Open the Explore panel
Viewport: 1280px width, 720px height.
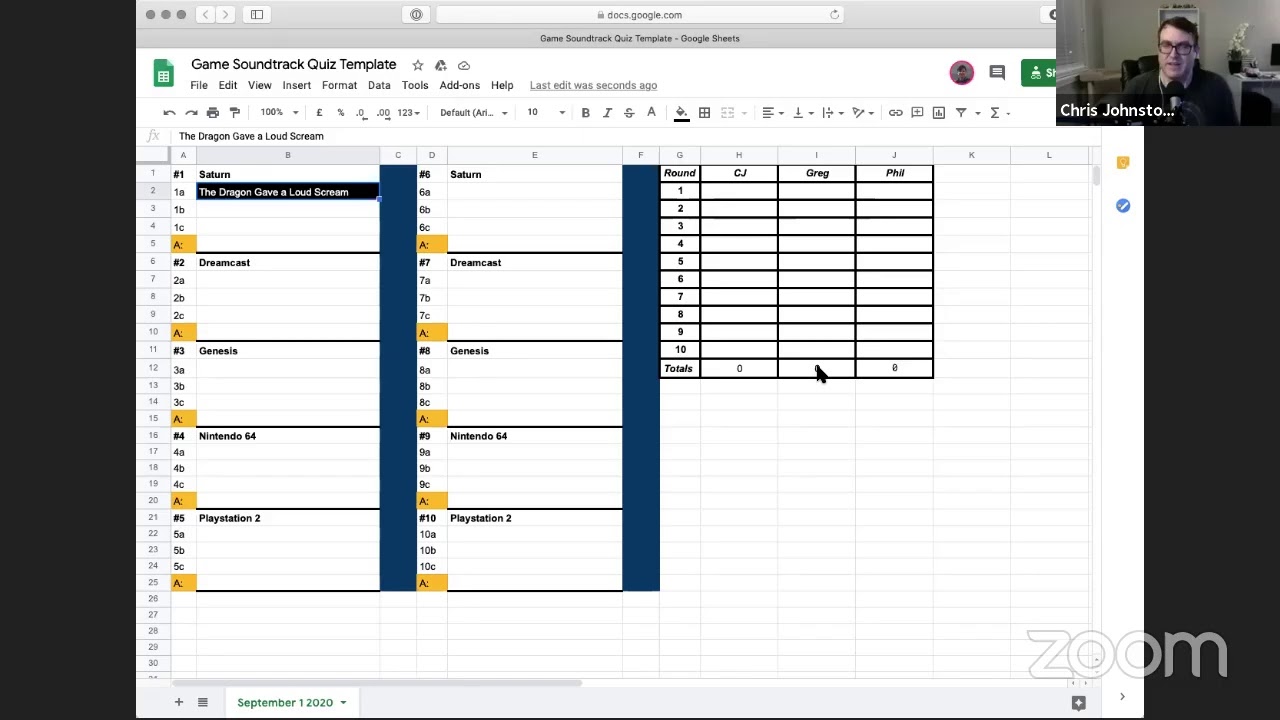coord(1078,703)
